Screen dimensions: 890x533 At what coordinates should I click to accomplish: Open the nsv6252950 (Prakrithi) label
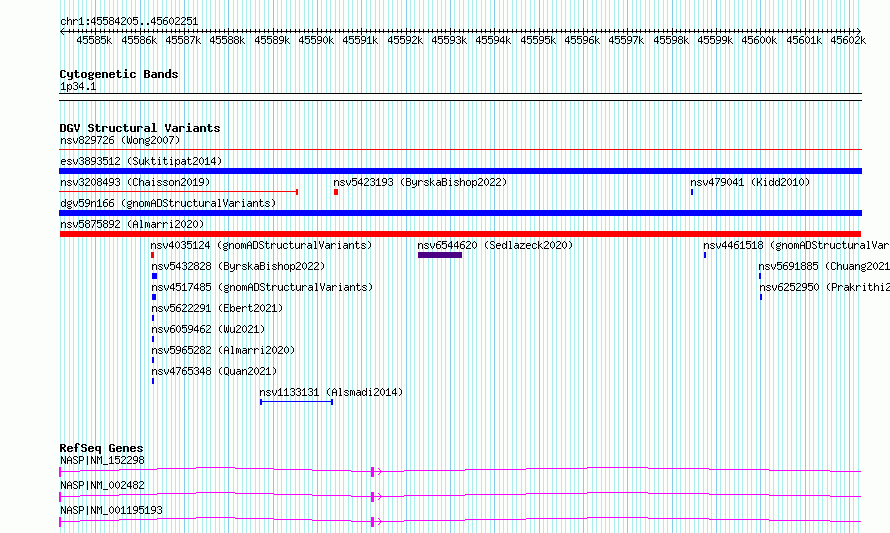pyautogui.click(x=824, y=287)
